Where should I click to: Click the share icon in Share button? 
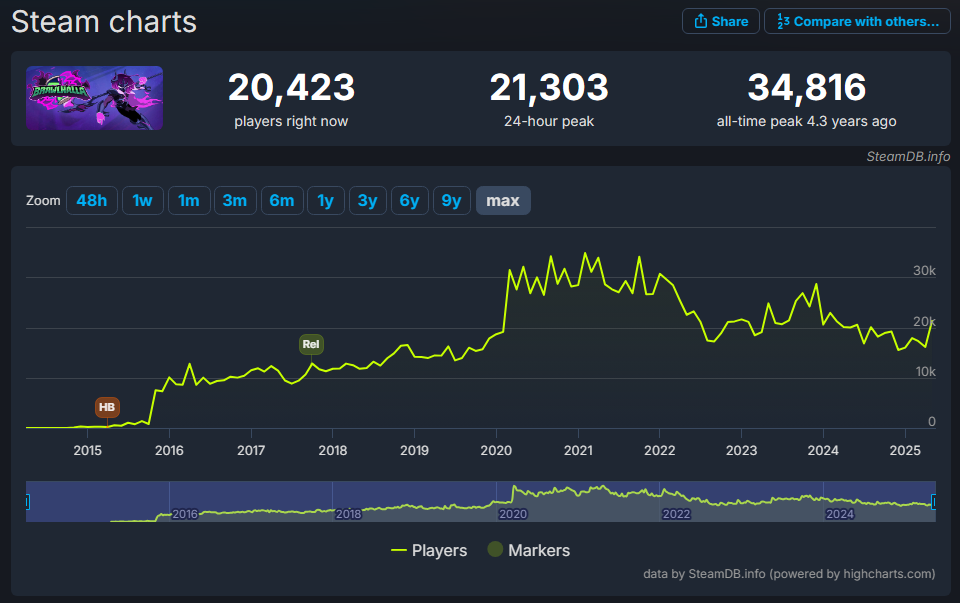click(700, 21)
